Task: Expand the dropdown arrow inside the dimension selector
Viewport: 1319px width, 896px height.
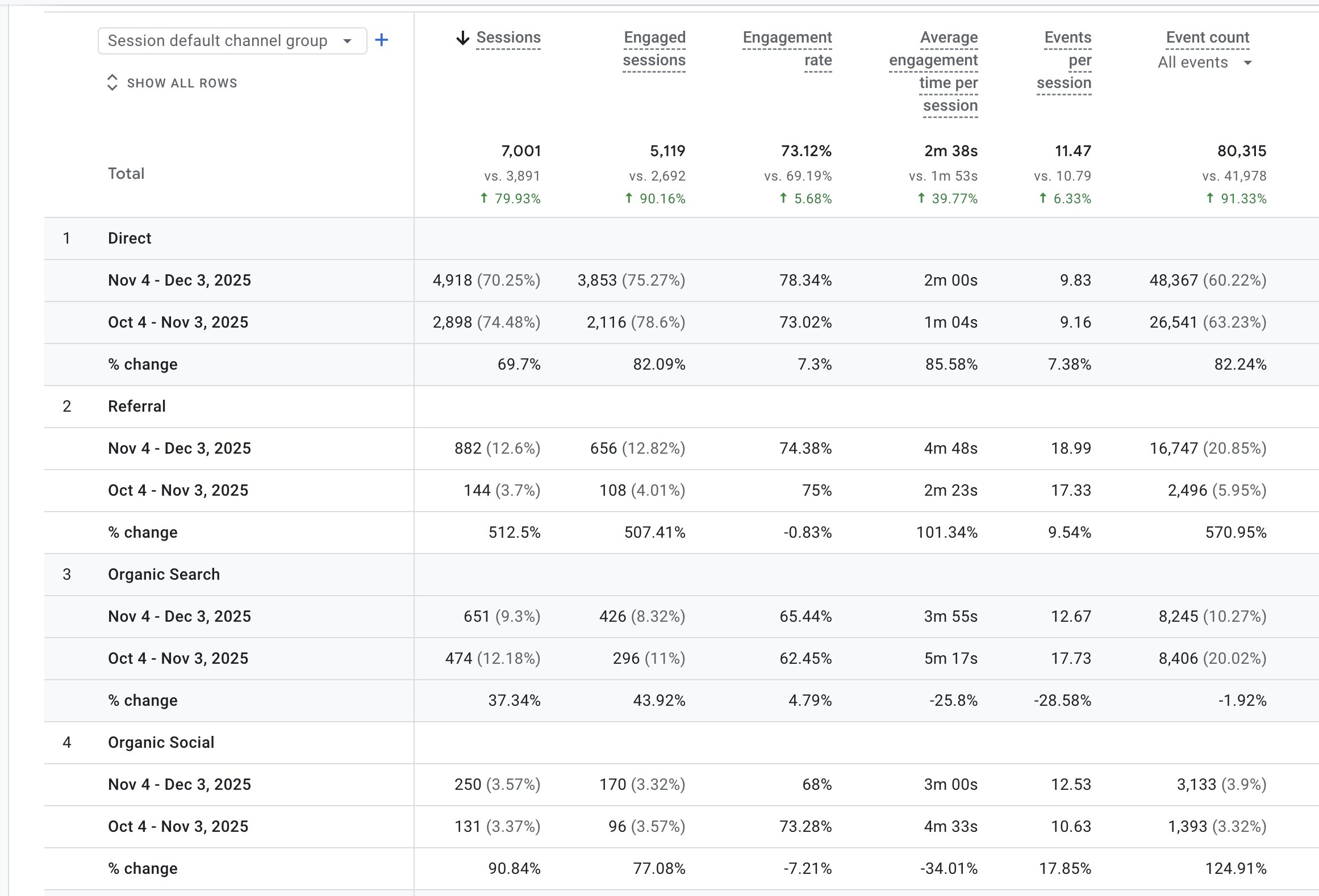Action: pos(347,40)
